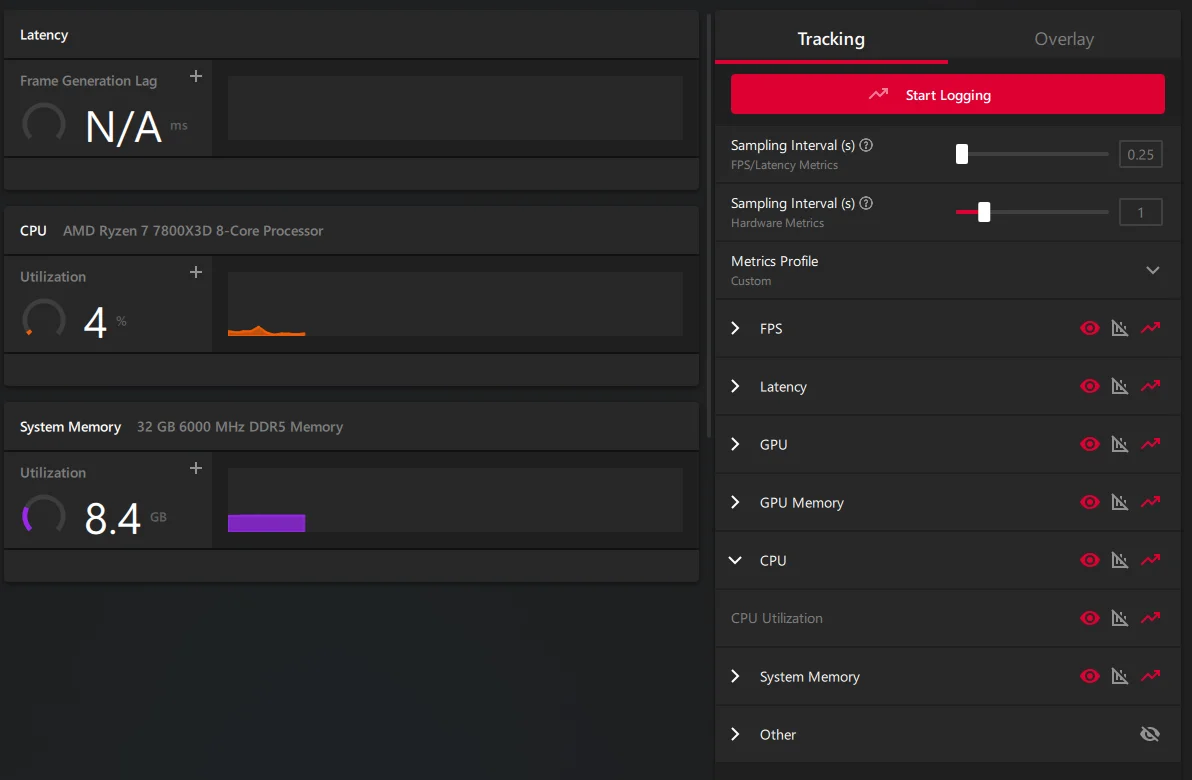The width and height of the screenshot is (1192, 780).
Task: Hide Latency metrics with the eye icon
Action: pyautogui.click(x=1089, y=386)
